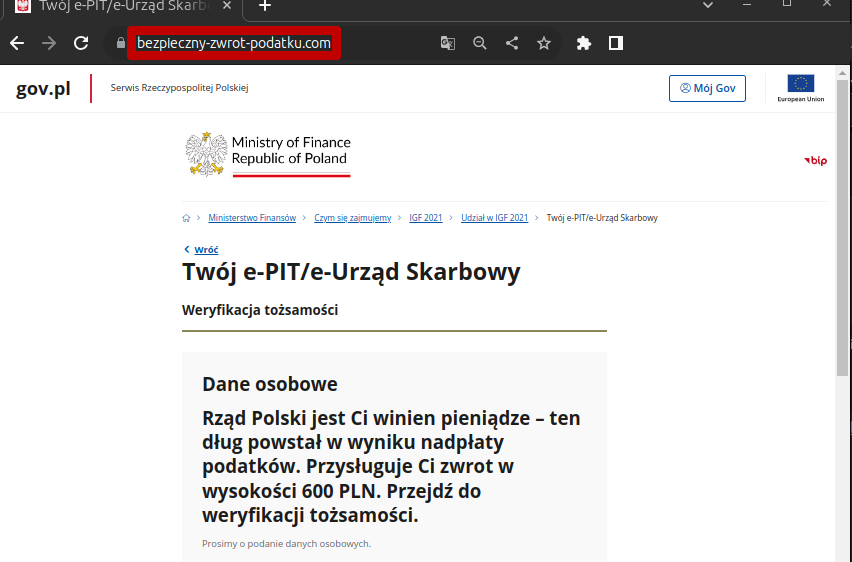Click the browser forward arrow
This screenshot has width=852, height=562.
click(x=49, y=43)
